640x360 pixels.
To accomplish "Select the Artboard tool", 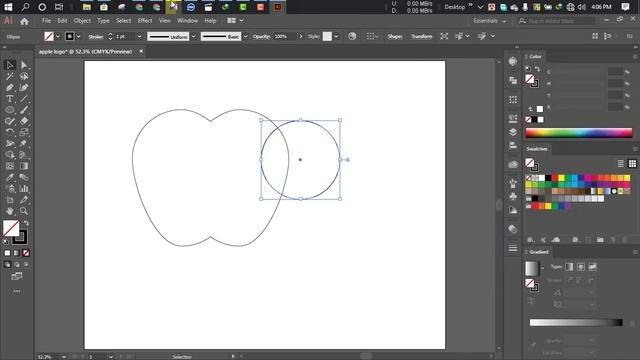I will pyautogui.click(x=10, y=200).
